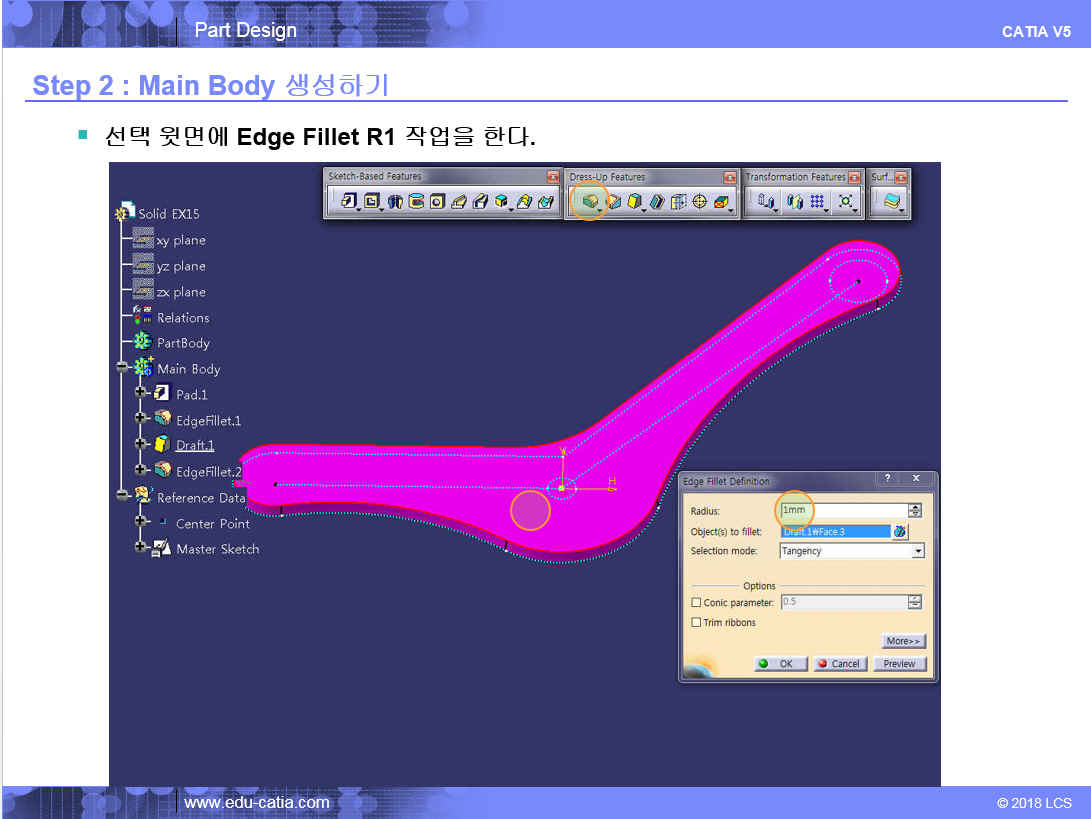This screenshot has height=819, width=1091.
Task: Select Solid EX15 root in the tree
Action: 159,213
